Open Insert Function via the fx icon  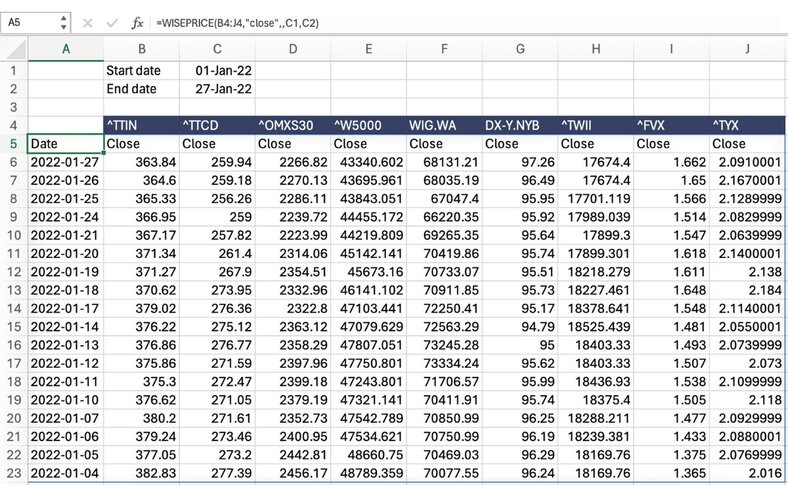pos(138,21)
